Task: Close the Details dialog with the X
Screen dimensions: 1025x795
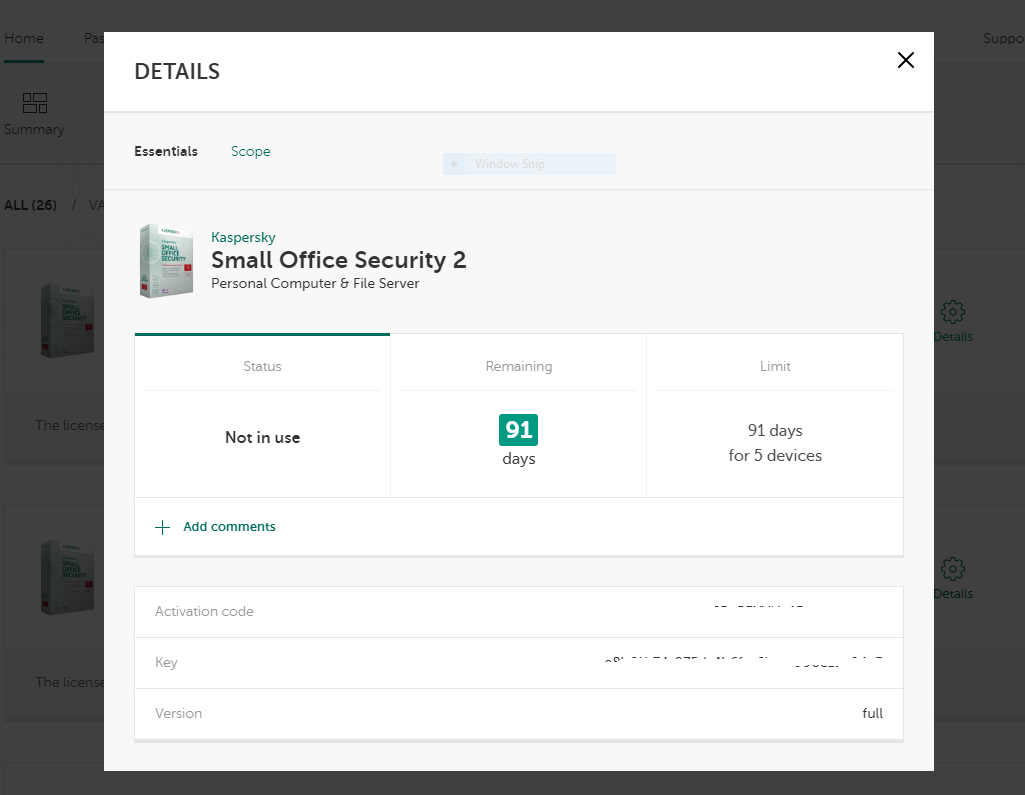Action: 905,60
